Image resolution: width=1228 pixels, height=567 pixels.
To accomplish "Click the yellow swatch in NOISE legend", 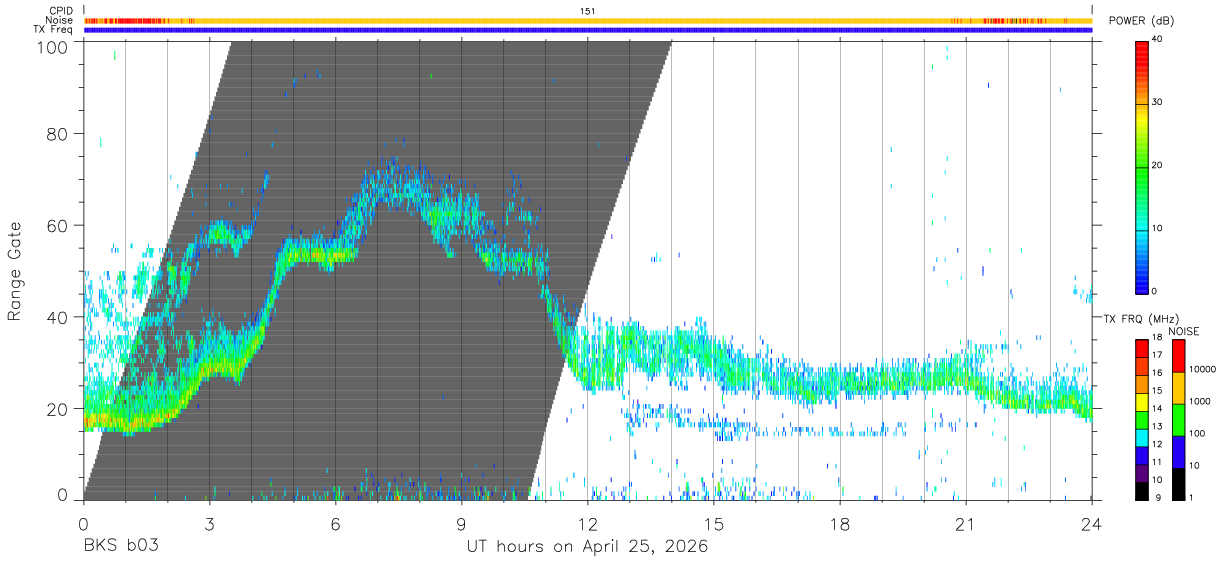I will point(1177,386).
